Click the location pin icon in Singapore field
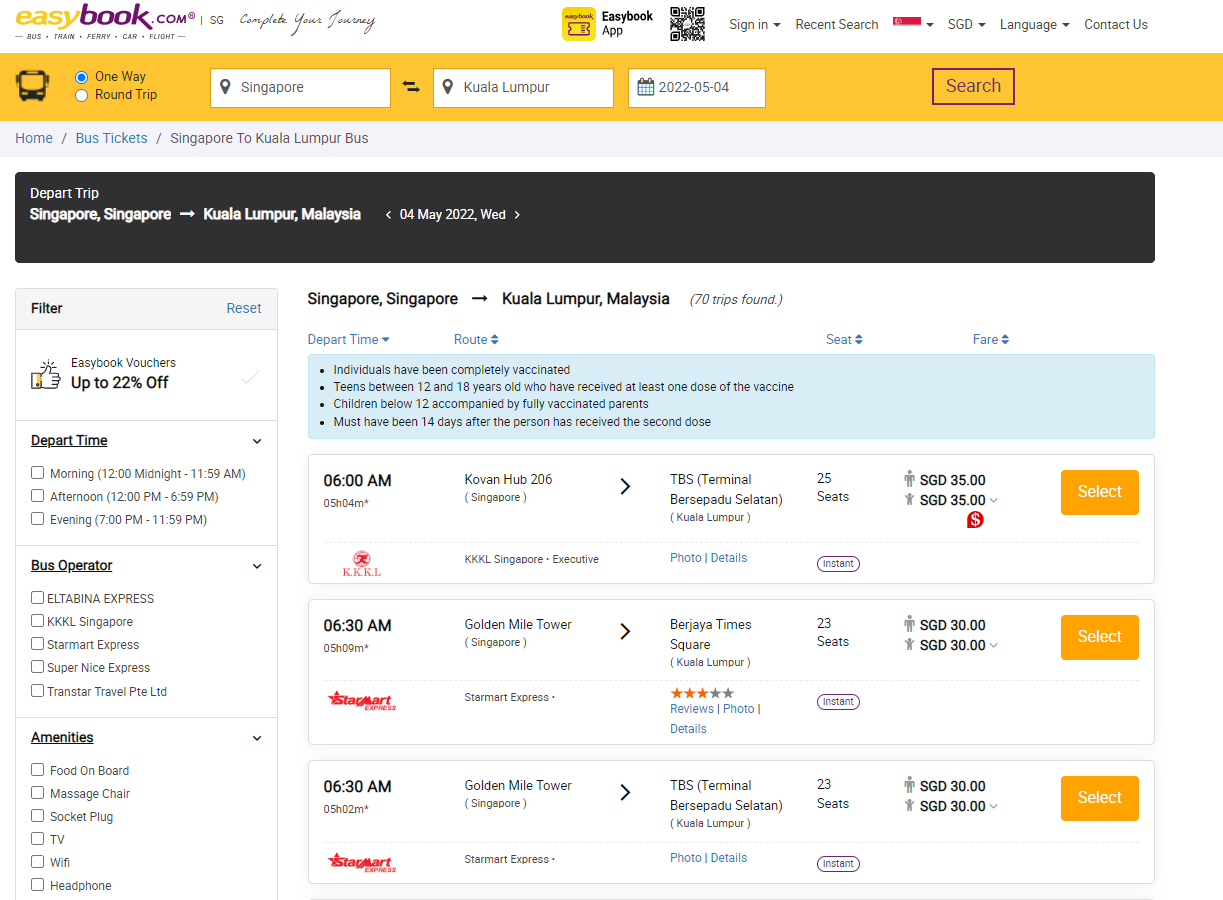Screen dimensions: 1223x900 [224, 87]
